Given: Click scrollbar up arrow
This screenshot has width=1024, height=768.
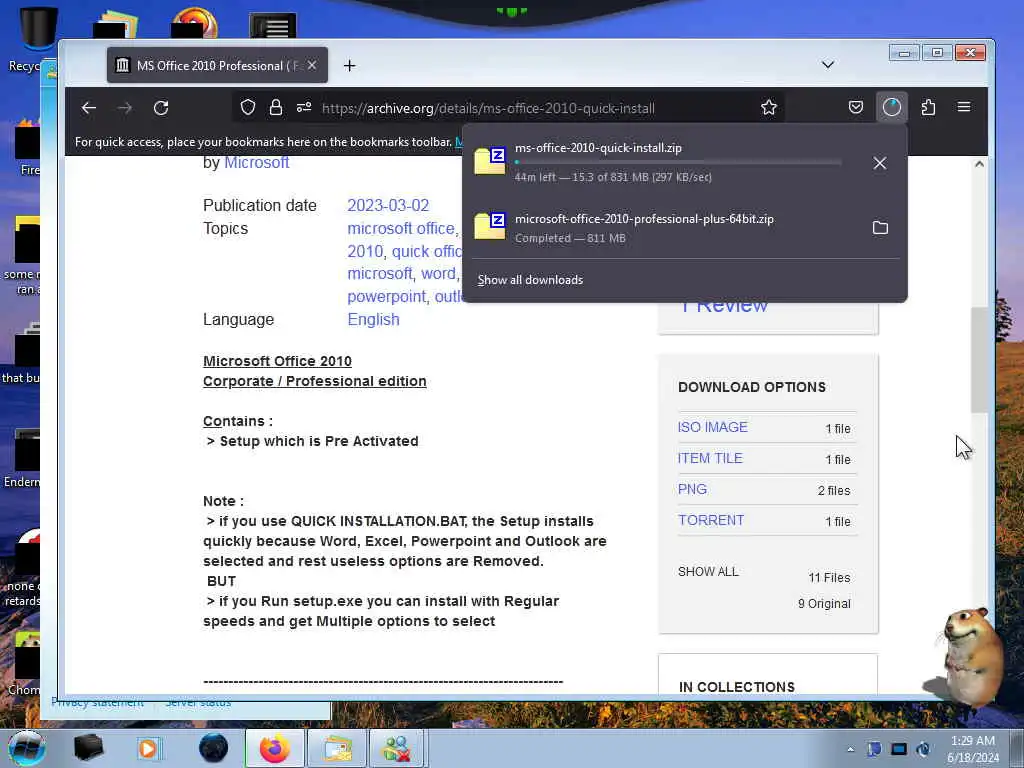Looking at the screenshot, I should [x=979, y=164].
